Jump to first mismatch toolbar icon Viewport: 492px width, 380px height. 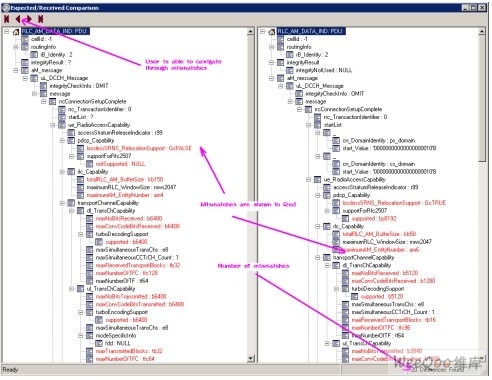click(7, 19)
